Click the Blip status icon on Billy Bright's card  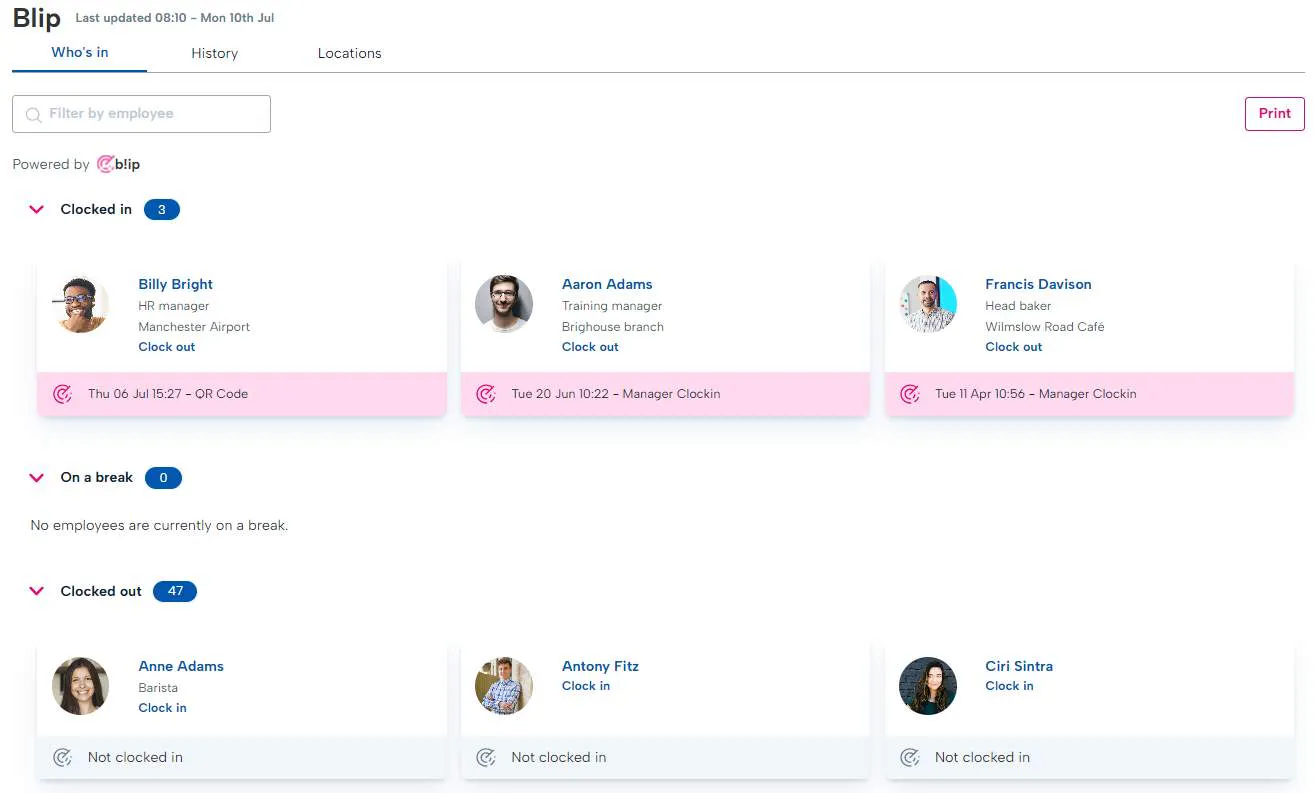[x=62, y=394]
